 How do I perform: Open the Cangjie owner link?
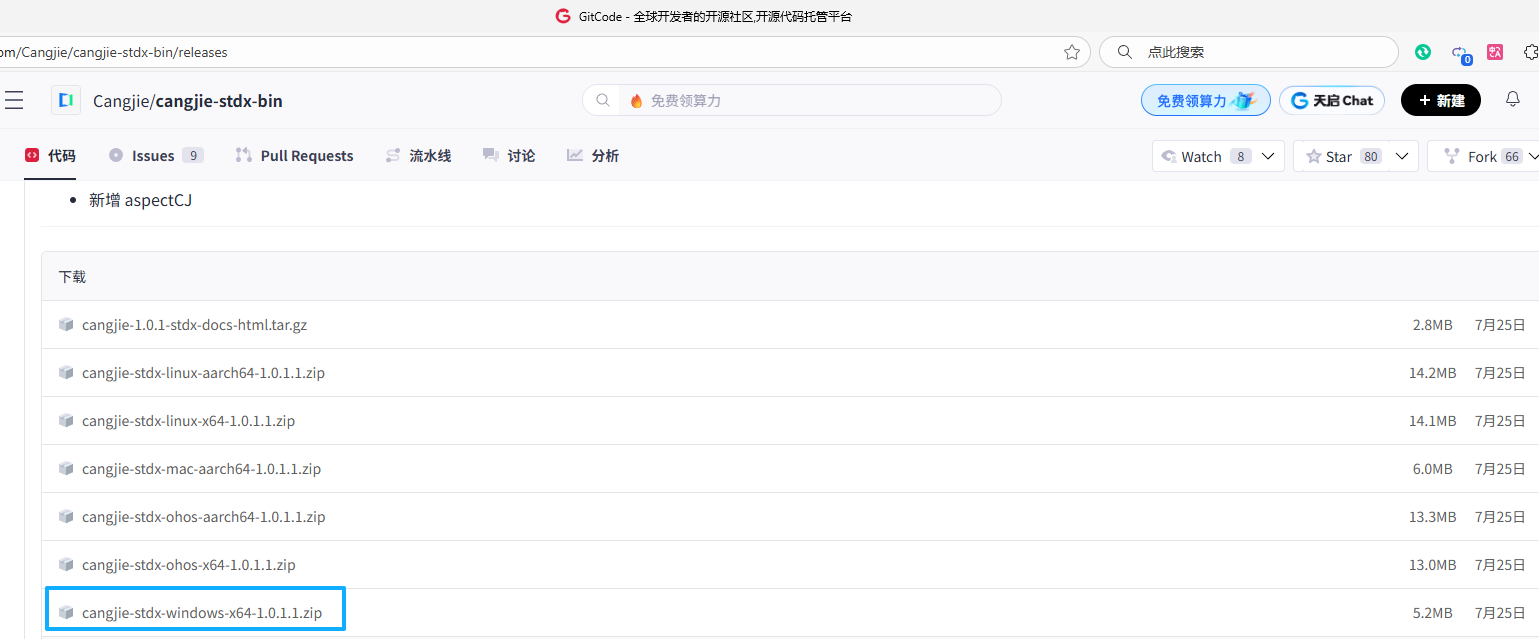[121, 101]
